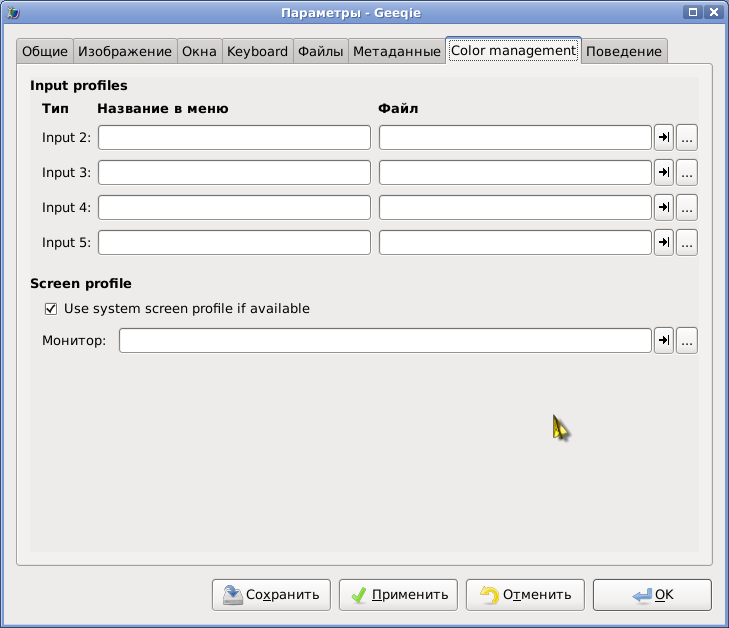
Task: Click tab-completion icon for Input 3 file
Action: (664, 172)
